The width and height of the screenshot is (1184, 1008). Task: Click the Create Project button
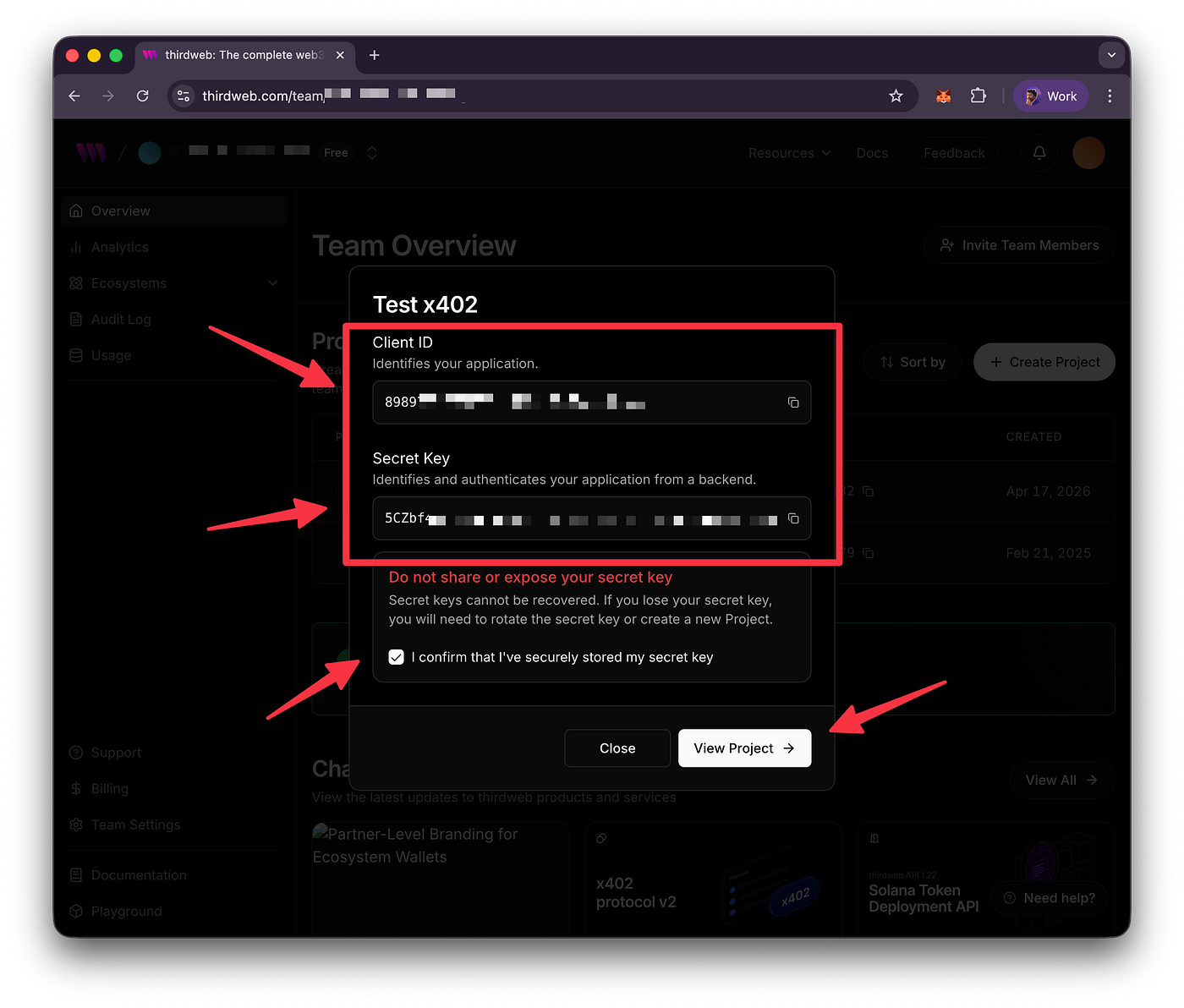point(1044,362)
